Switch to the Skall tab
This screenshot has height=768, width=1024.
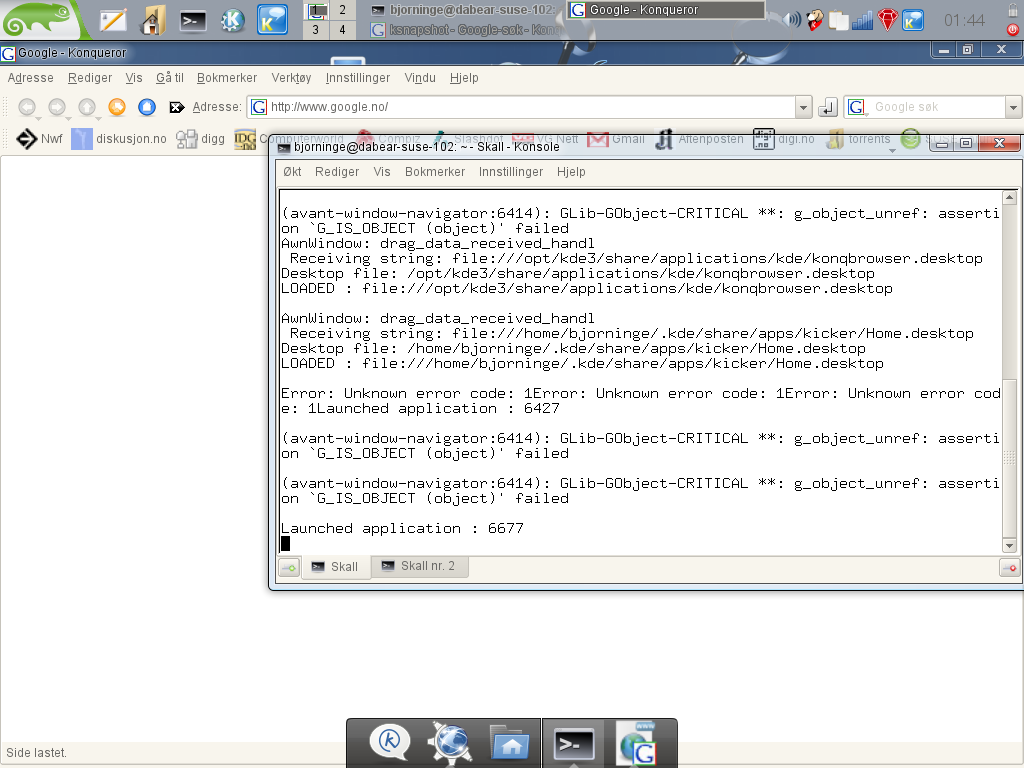tap(335, 566)
